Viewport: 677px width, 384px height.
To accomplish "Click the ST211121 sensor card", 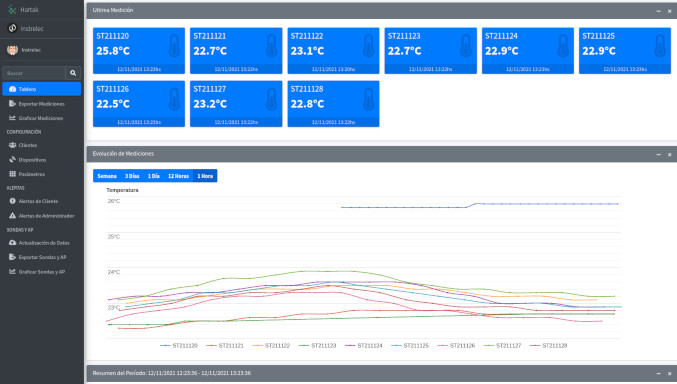I will tap(236, 51).
